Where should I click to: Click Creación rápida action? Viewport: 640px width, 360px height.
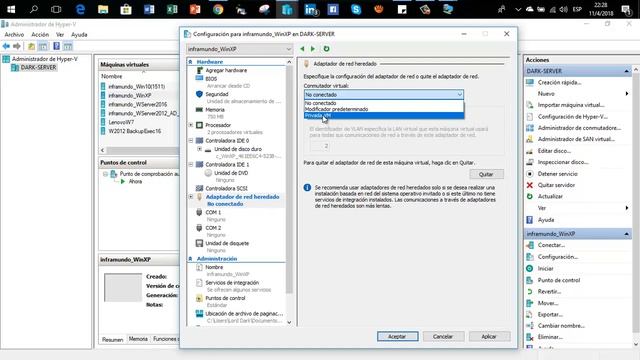(559, 82)
